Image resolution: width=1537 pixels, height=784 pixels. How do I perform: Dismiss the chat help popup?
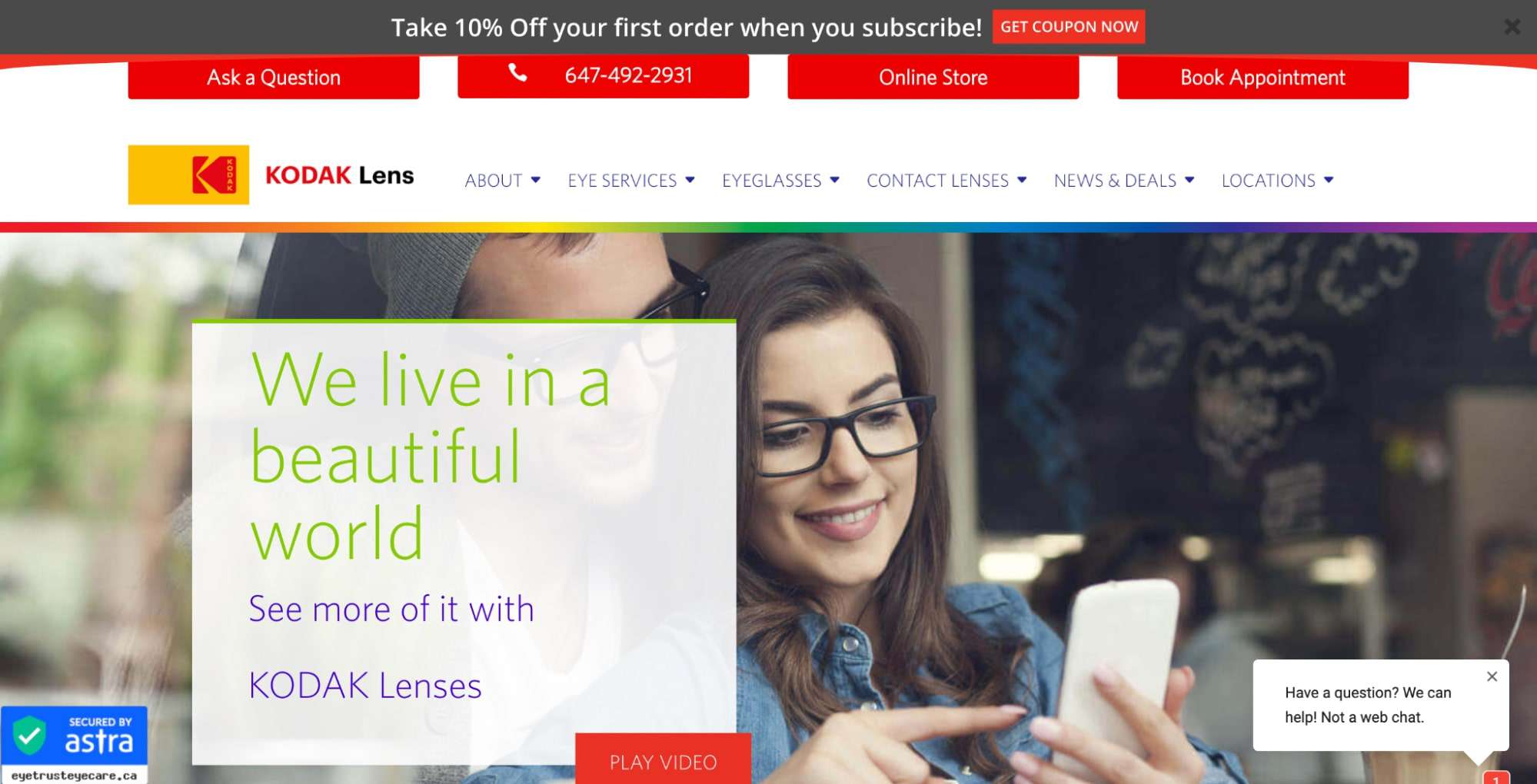(x=1492, y=676)
